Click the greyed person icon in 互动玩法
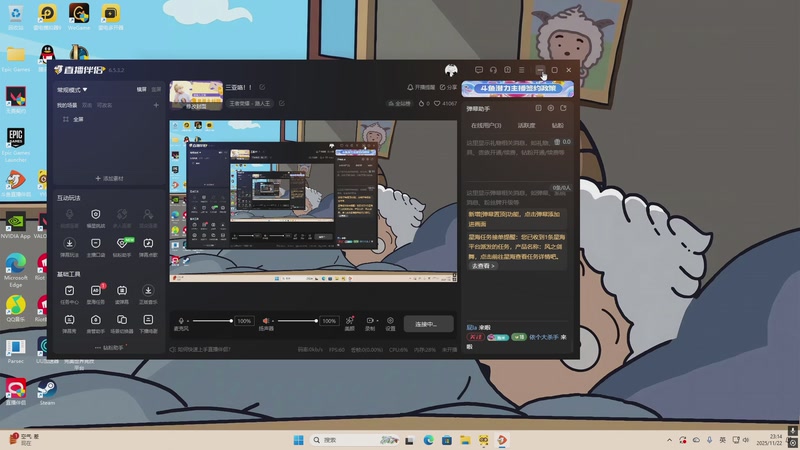The height and width of the screenshot is (450, 800). pyautogui.click(x=148, y=214)
